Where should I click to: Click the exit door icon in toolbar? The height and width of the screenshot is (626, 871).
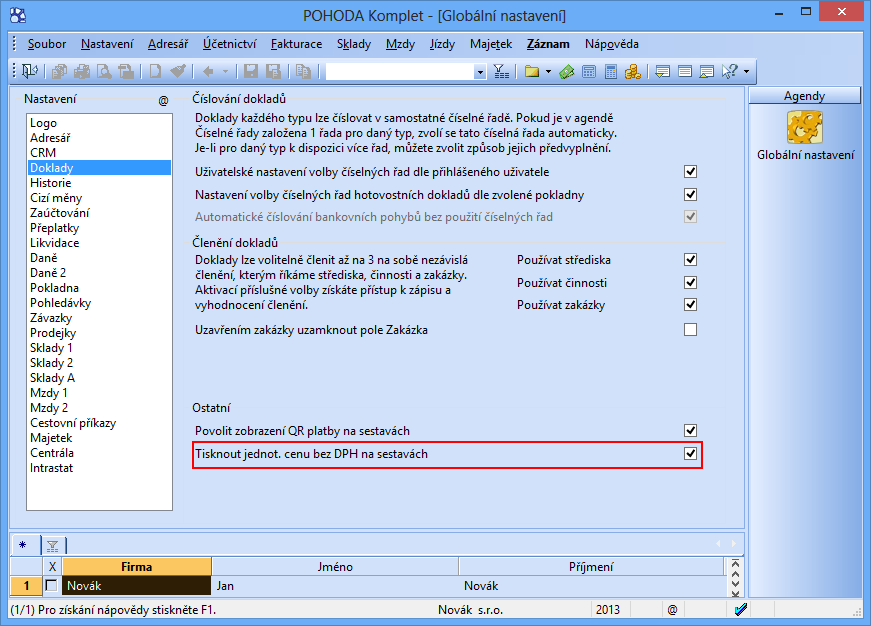(30, 71)
